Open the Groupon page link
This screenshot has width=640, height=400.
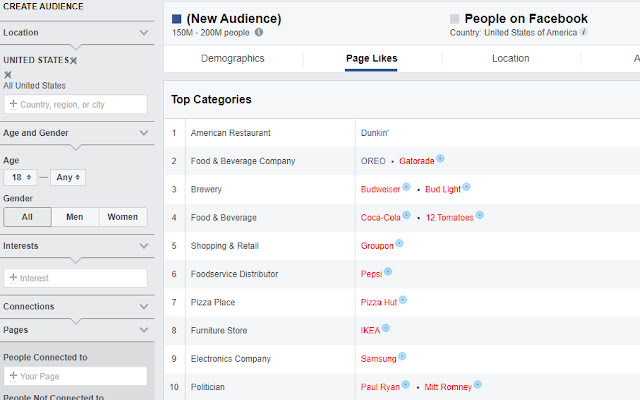pos(377,246)
